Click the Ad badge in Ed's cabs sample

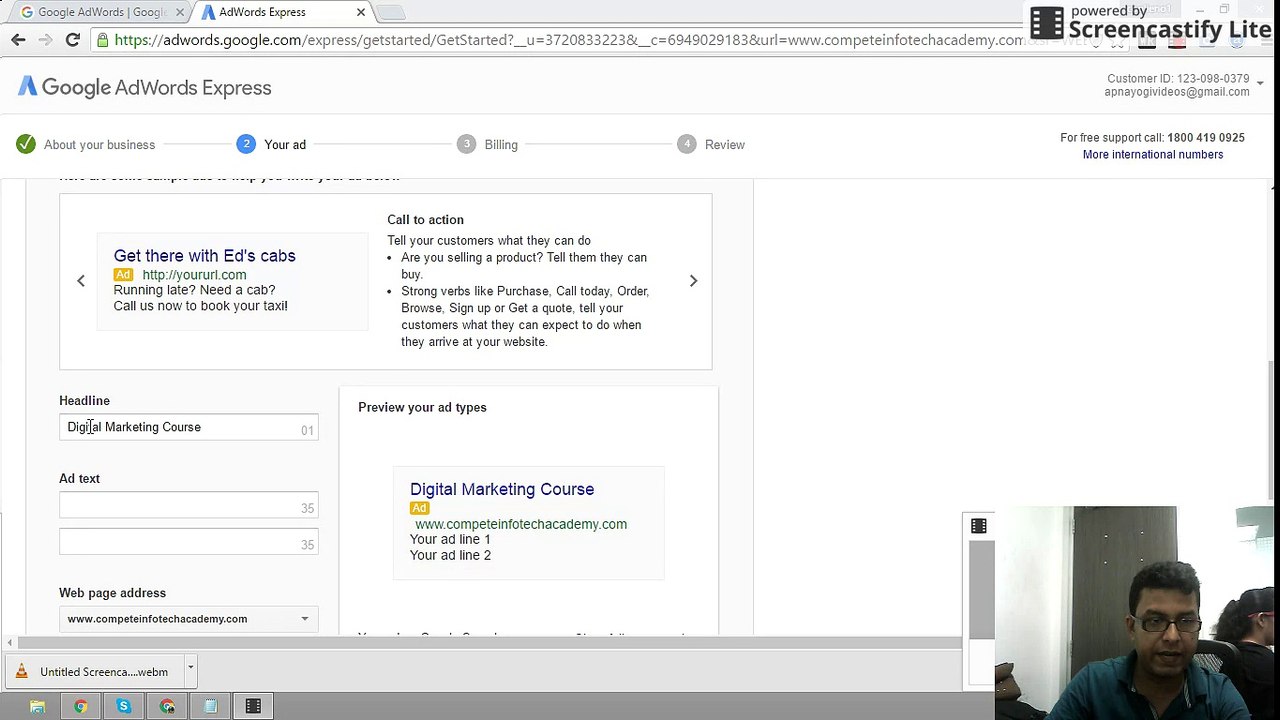point(123,274)
